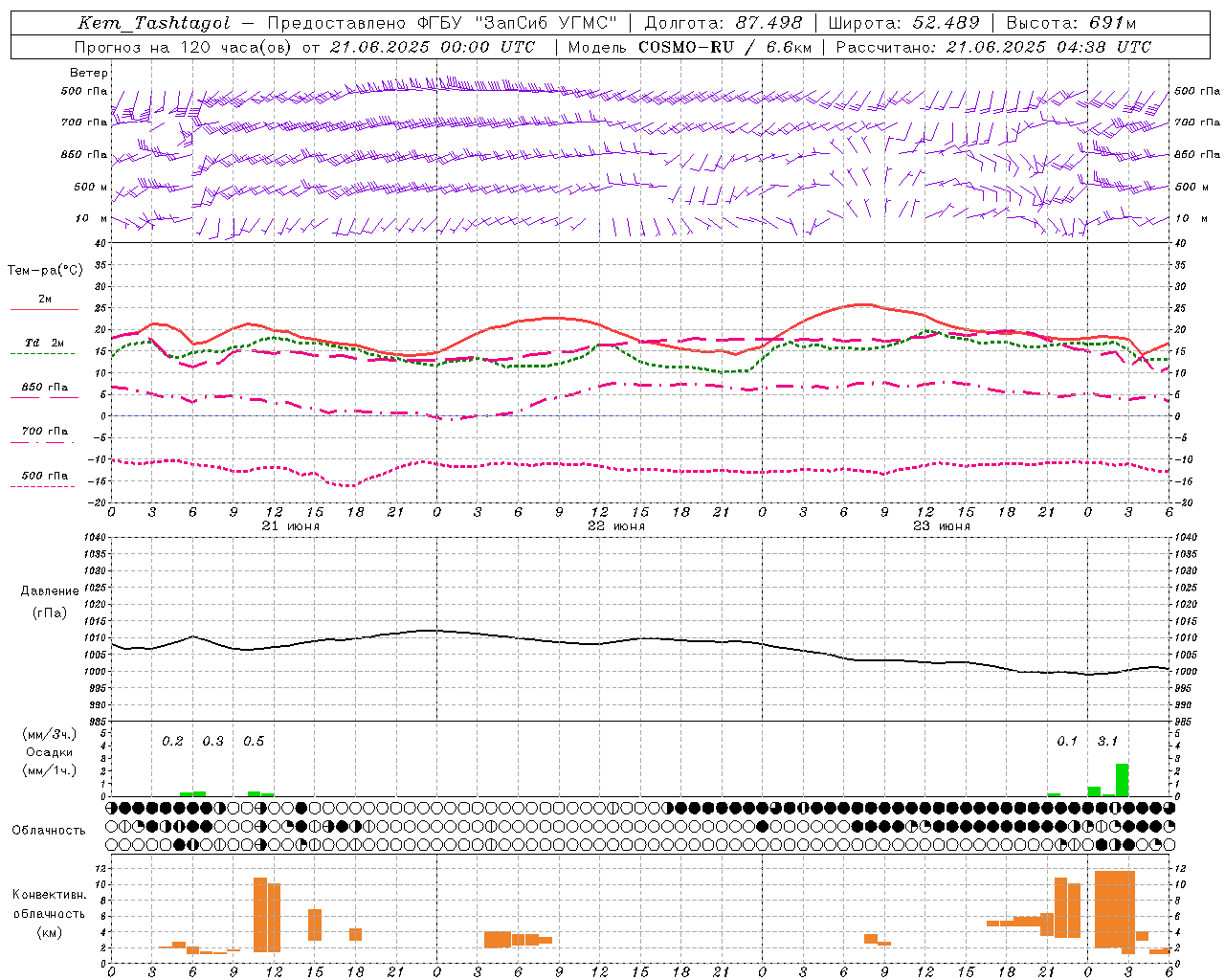Select the Модель COSMO-RU / 6.6км label
This screenshot has width=1225, height=980.
(689, 47)
